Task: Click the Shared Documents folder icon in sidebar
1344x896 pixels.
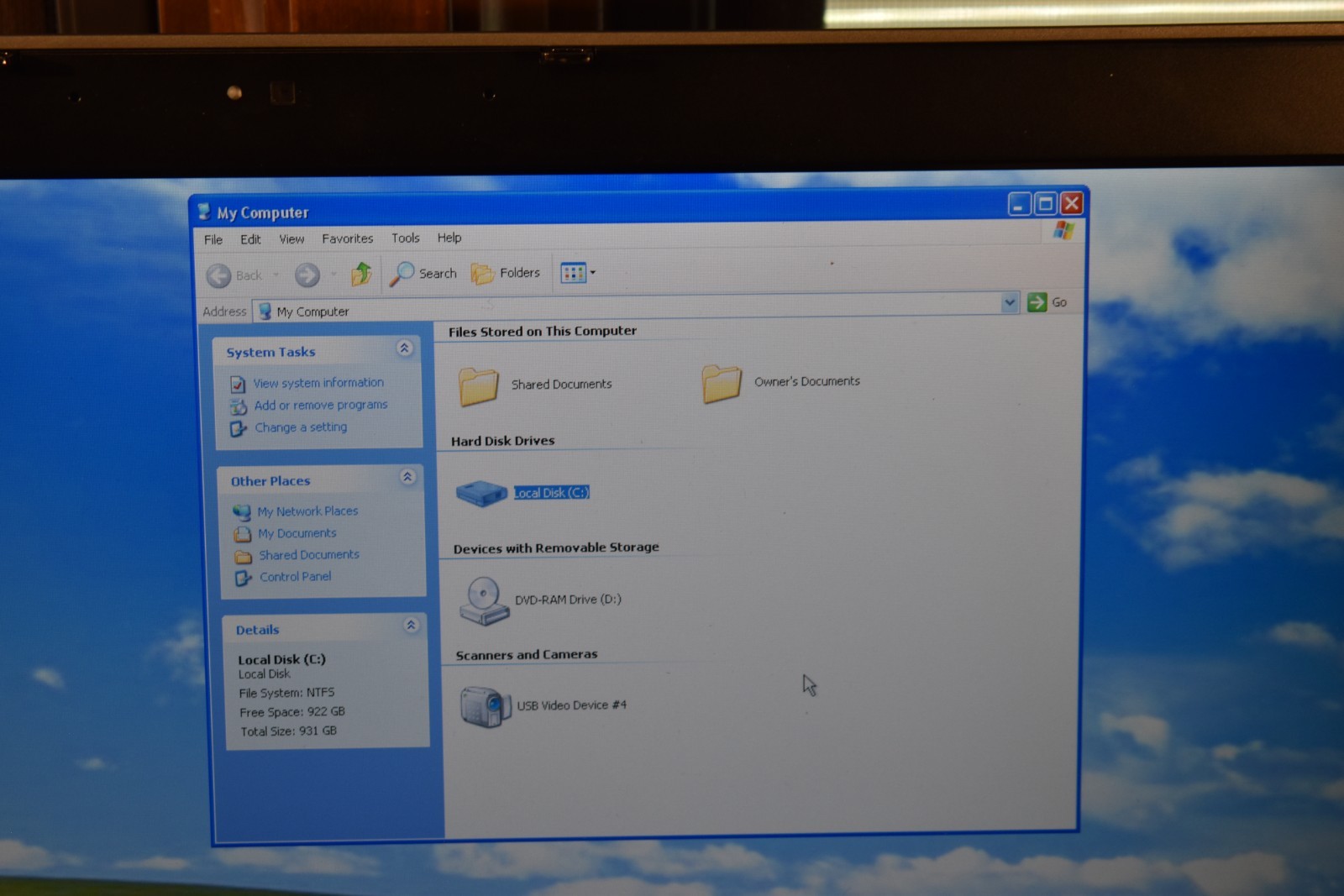Action: click(x=244, y=556)
